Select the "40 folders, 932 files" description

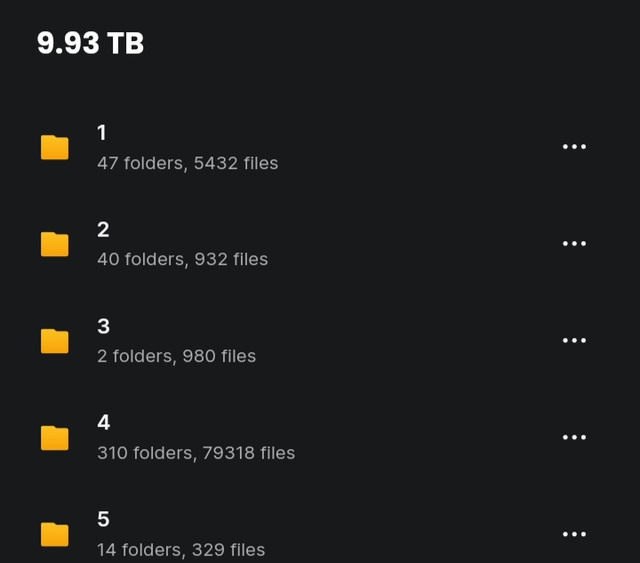click(182, 260)
